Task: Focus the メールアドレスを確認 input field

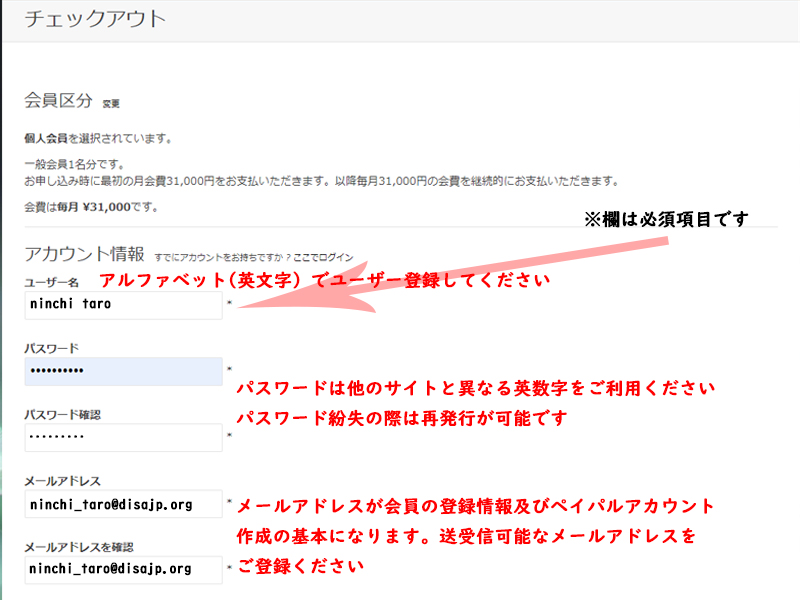Action: (123, 569)
